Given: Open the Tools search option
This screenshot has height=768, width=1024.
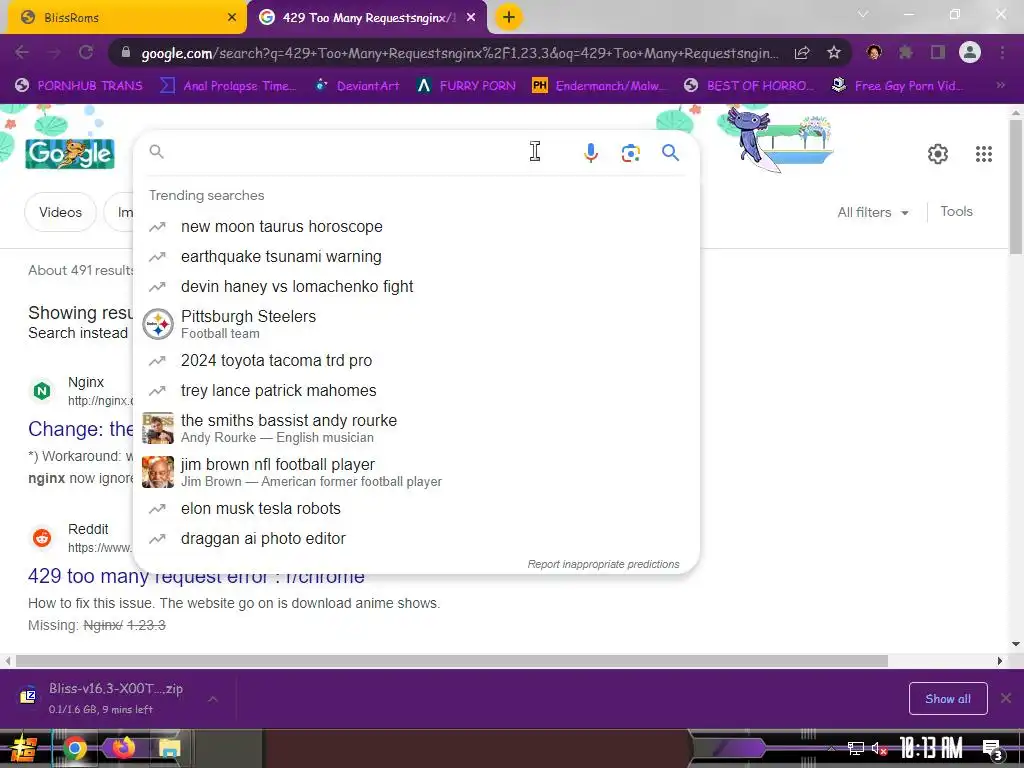Looking at the screenshot, I should (956, 212).
